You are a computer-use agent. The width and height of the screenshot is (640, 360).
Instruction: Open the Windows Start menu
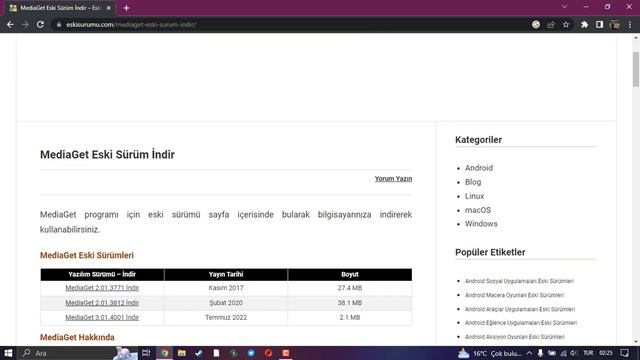(8, 353)
